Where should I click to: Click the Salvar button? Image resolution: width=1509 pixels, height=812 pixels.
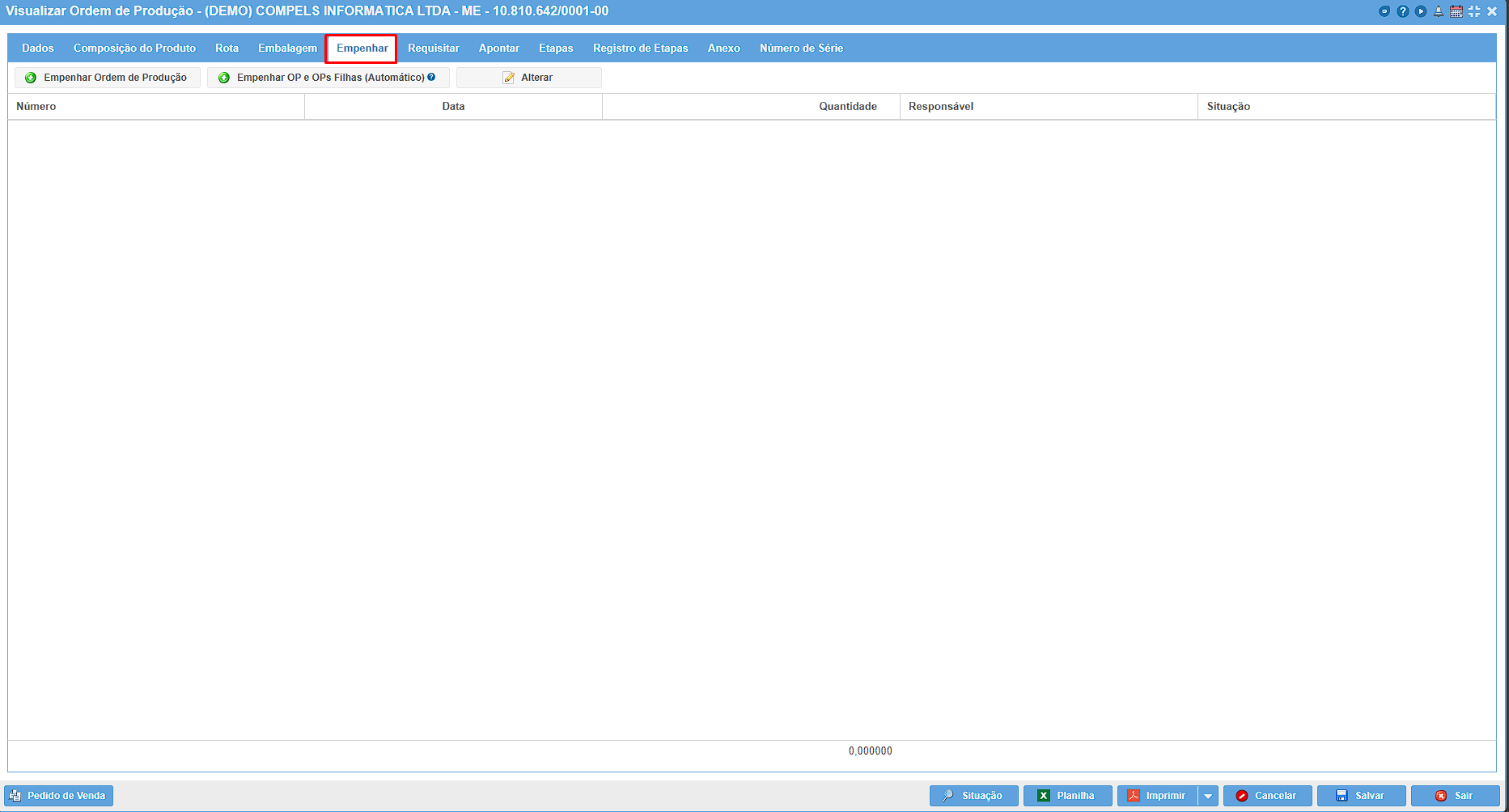(1361, 796)
